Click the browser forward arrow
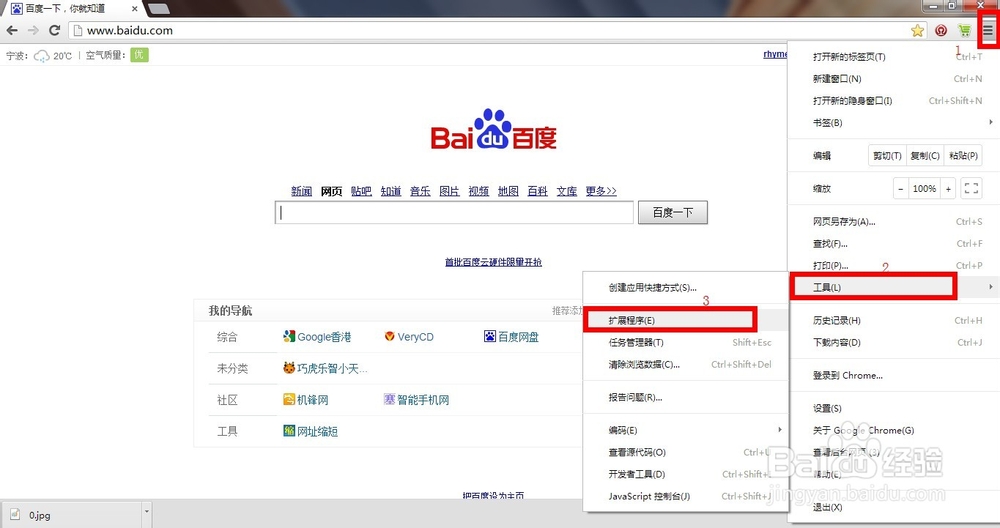1000x528 pixels. 33,30
